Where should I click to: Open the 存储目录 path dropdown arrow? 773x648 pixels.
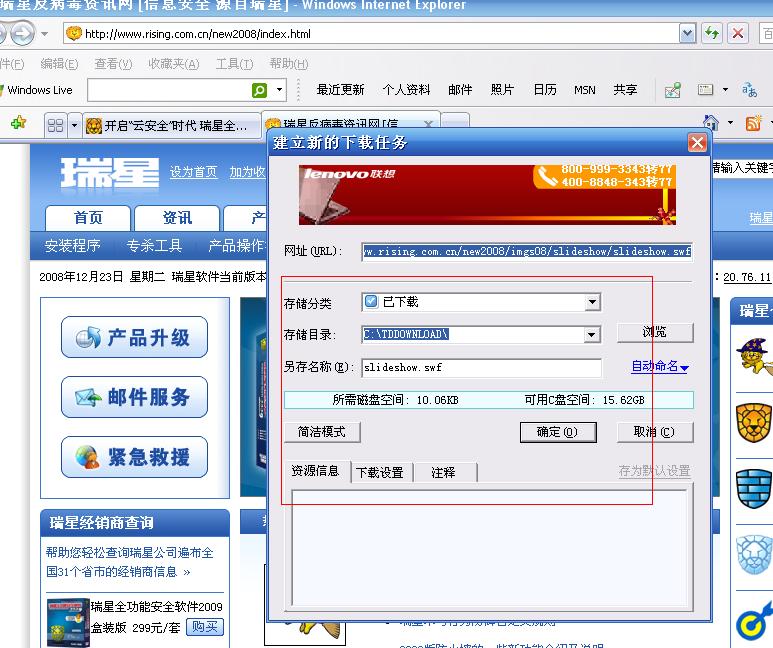coord(592,335)
